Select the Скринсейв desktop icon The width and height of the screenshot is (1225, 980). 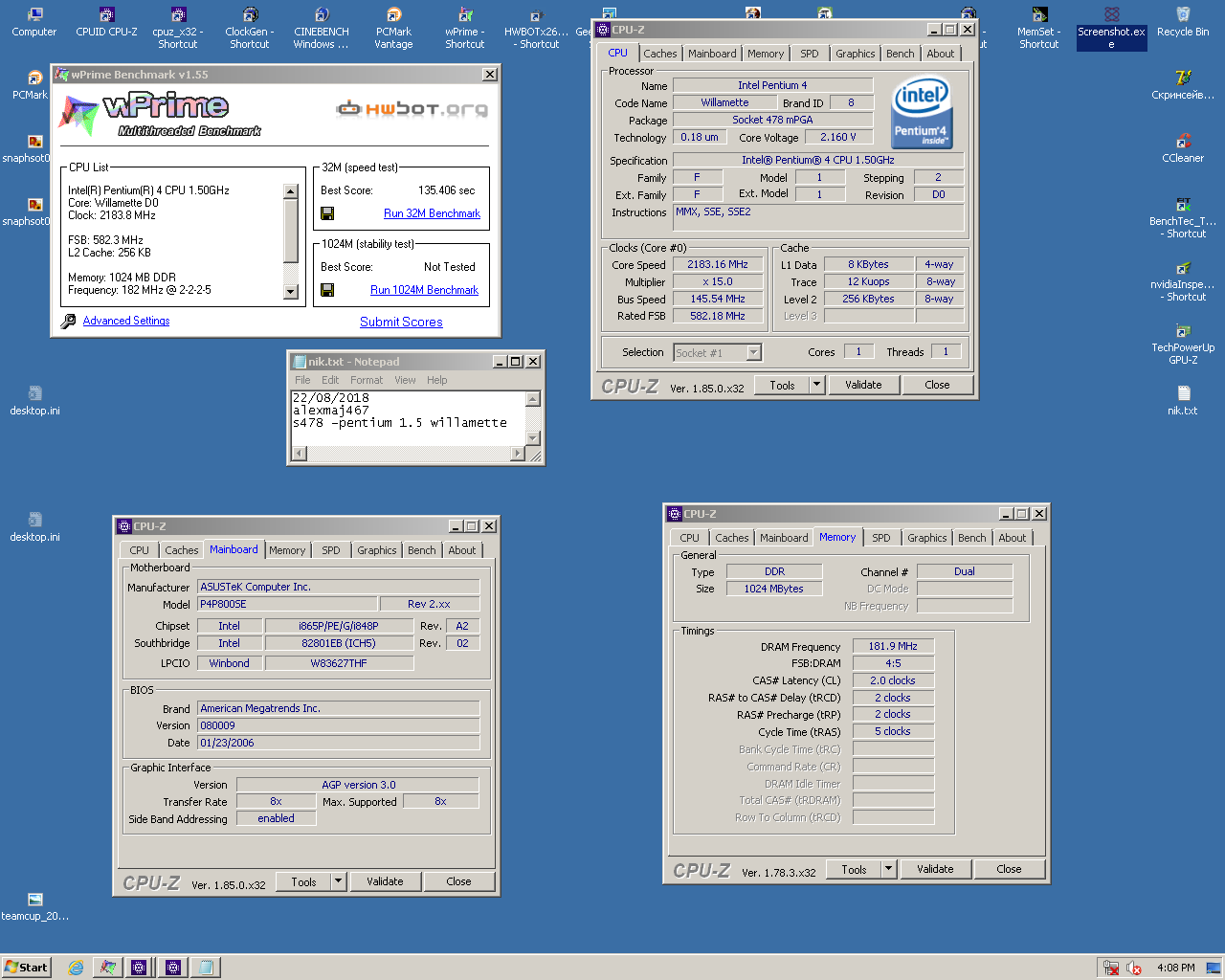[x=1183, y=86]
